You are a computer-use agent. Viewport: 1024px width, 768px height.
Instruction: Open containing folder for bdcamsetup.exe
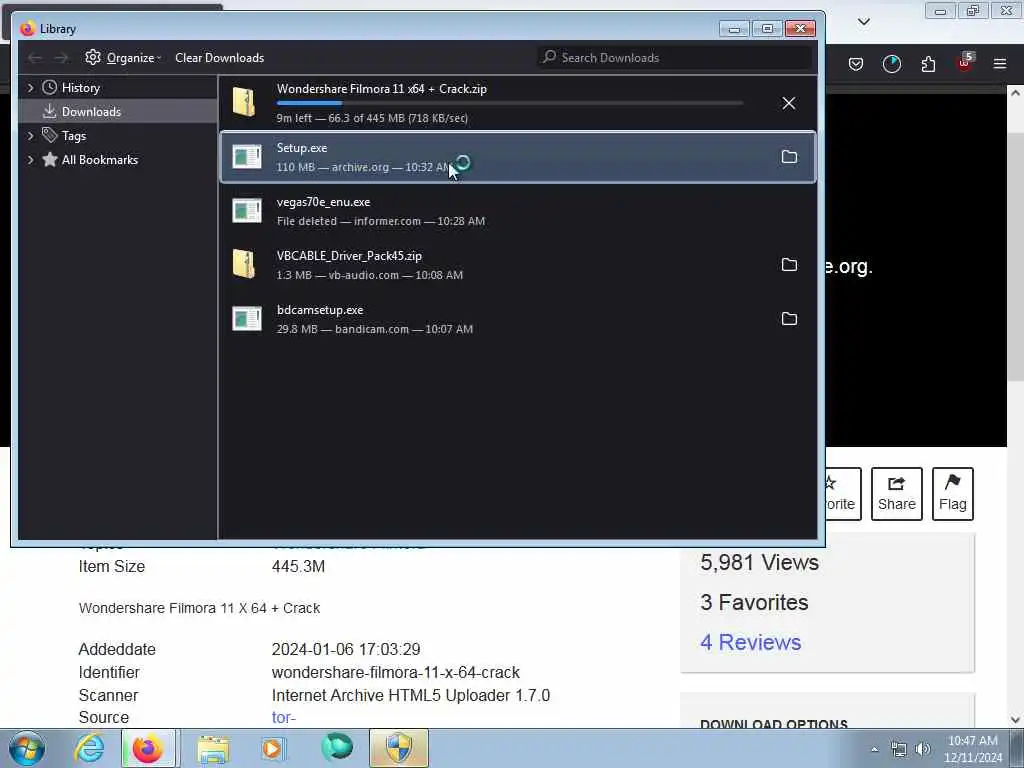click(789, 319)
